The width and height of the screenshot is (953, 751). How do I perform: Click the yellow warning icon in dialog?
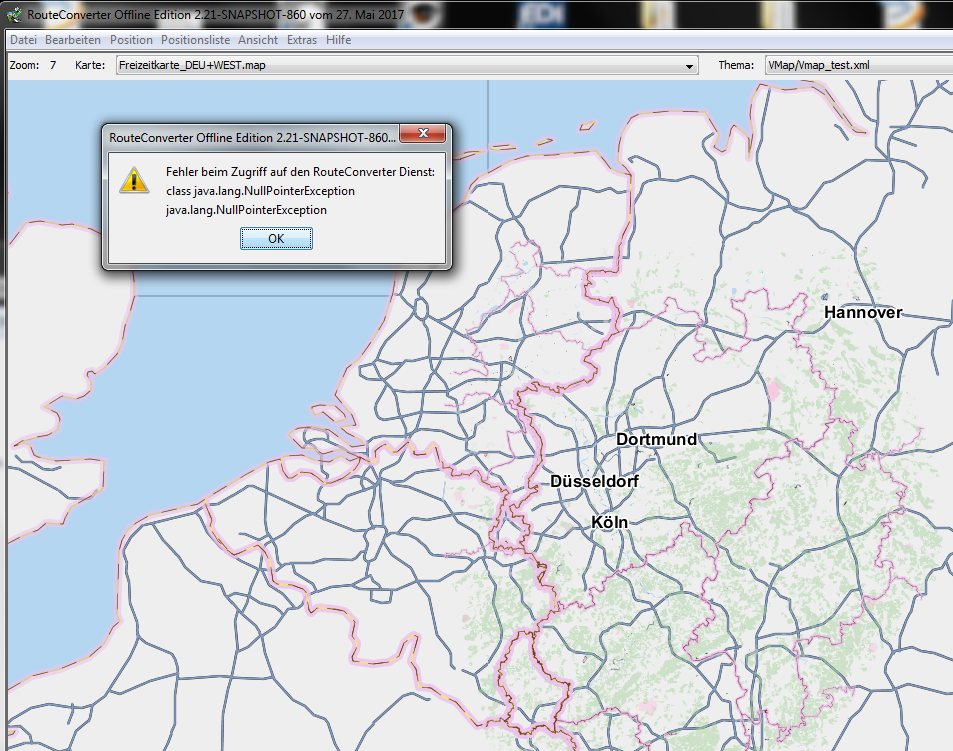(133, 181)
